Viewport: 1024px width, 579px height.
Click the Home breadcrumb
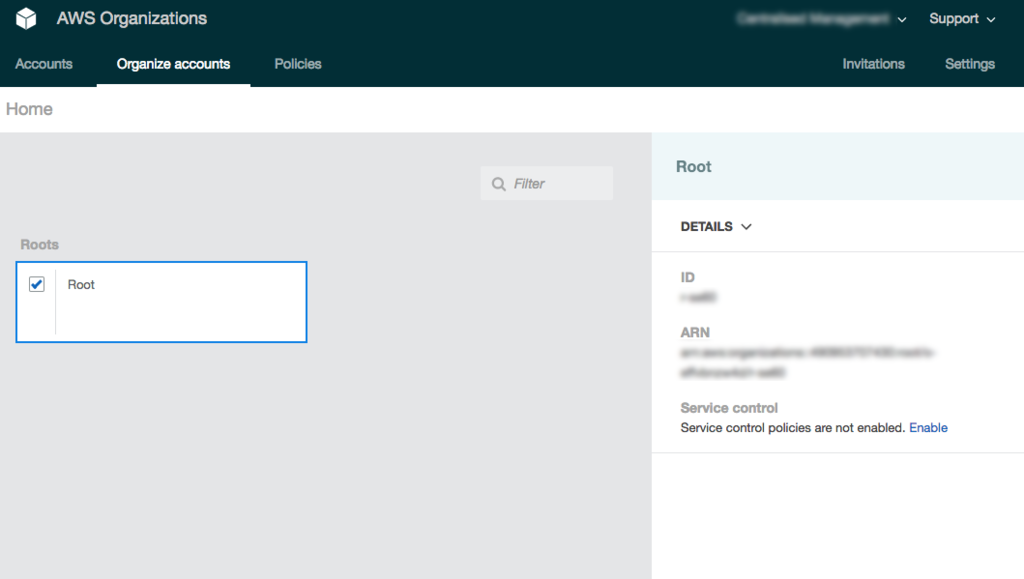coord(29,109)
